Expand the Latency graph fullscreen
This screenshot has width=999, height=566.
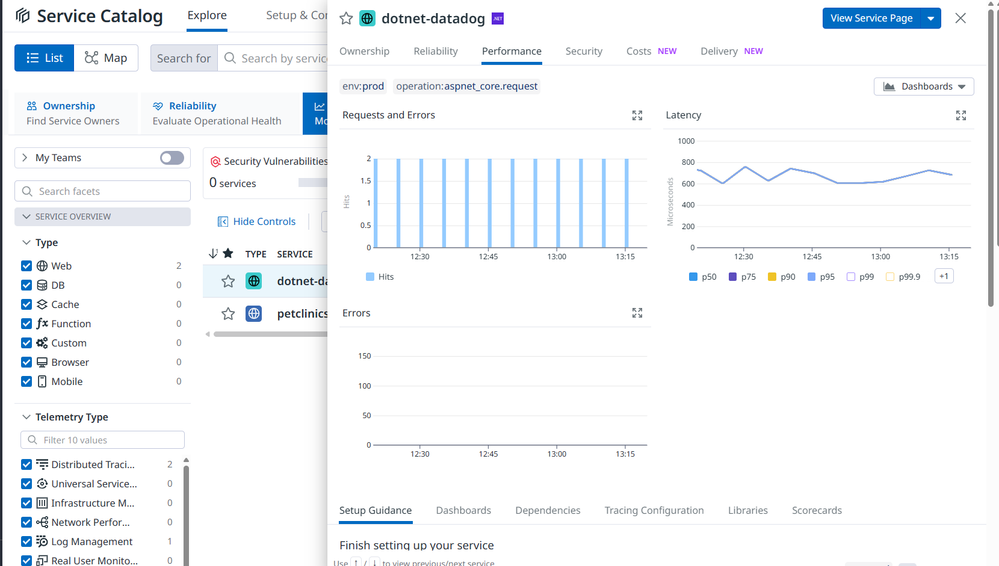point(961,115)
